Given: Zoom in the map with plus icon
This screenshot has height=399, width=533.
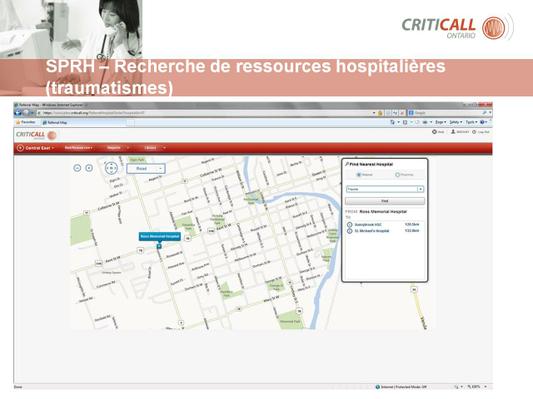Looking at the screenshot, I should click(89, 168).
